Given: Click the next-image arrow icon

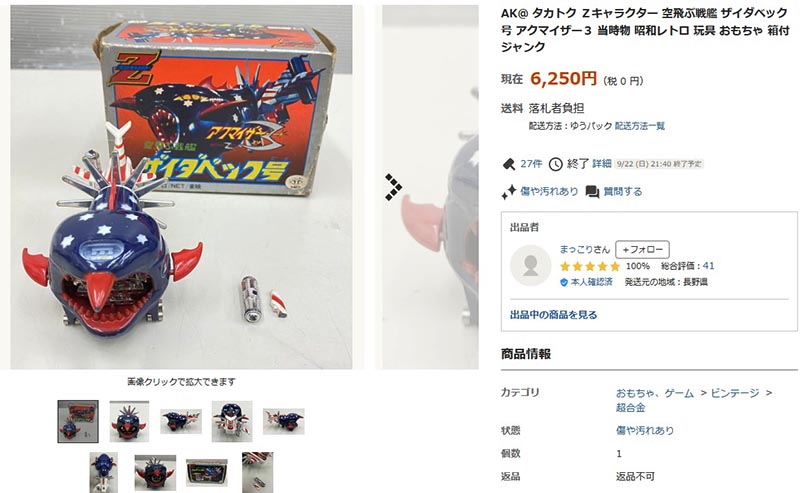Looking at the screenshot, I should 393,187.
